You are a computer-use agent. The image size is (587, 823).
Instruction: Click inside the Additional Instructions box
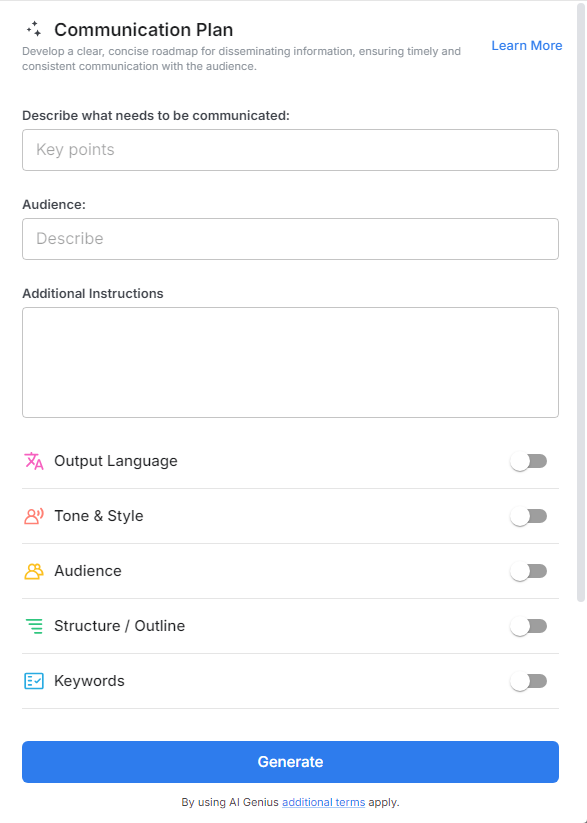pos(290,362)
